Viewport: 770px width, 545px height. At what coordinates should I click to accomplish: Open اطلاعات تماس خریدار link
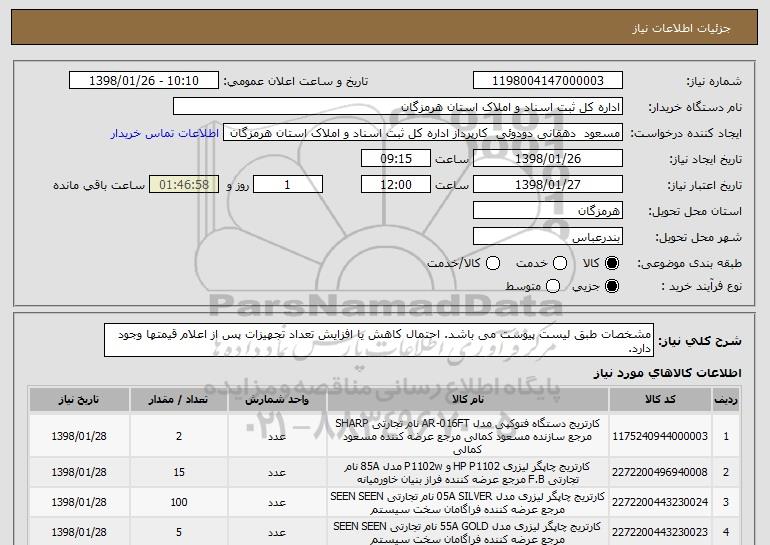pos(165,133)
